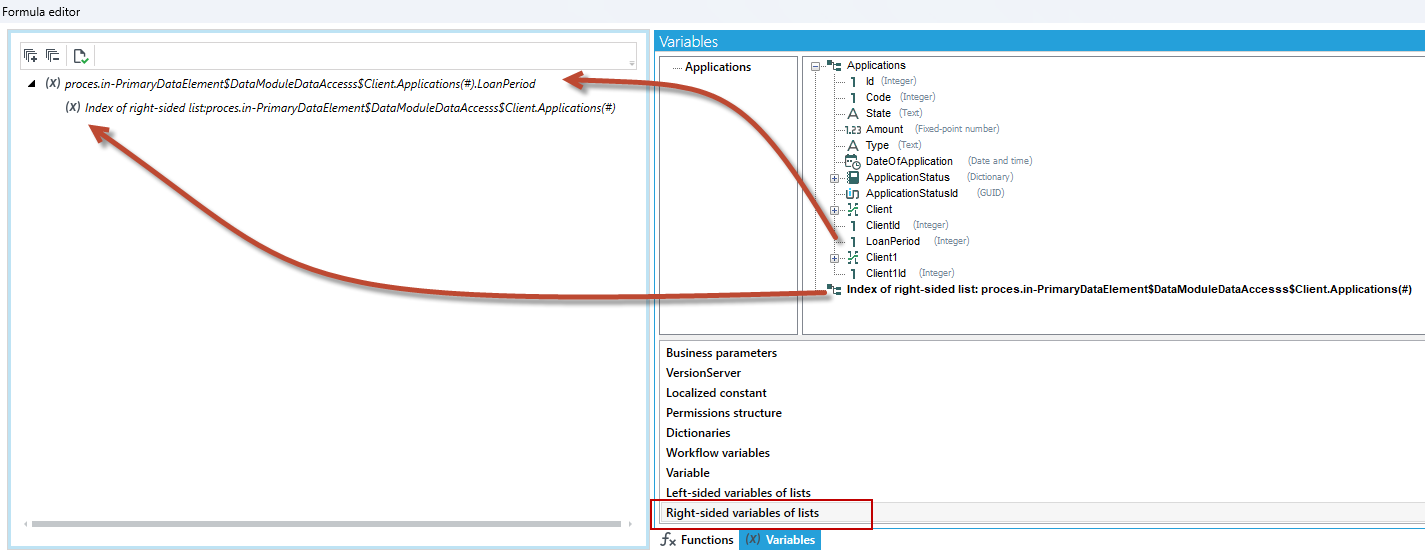Expand the Client node in the tree
This screenshot has height=553, width=1425.
click(834, 209)
